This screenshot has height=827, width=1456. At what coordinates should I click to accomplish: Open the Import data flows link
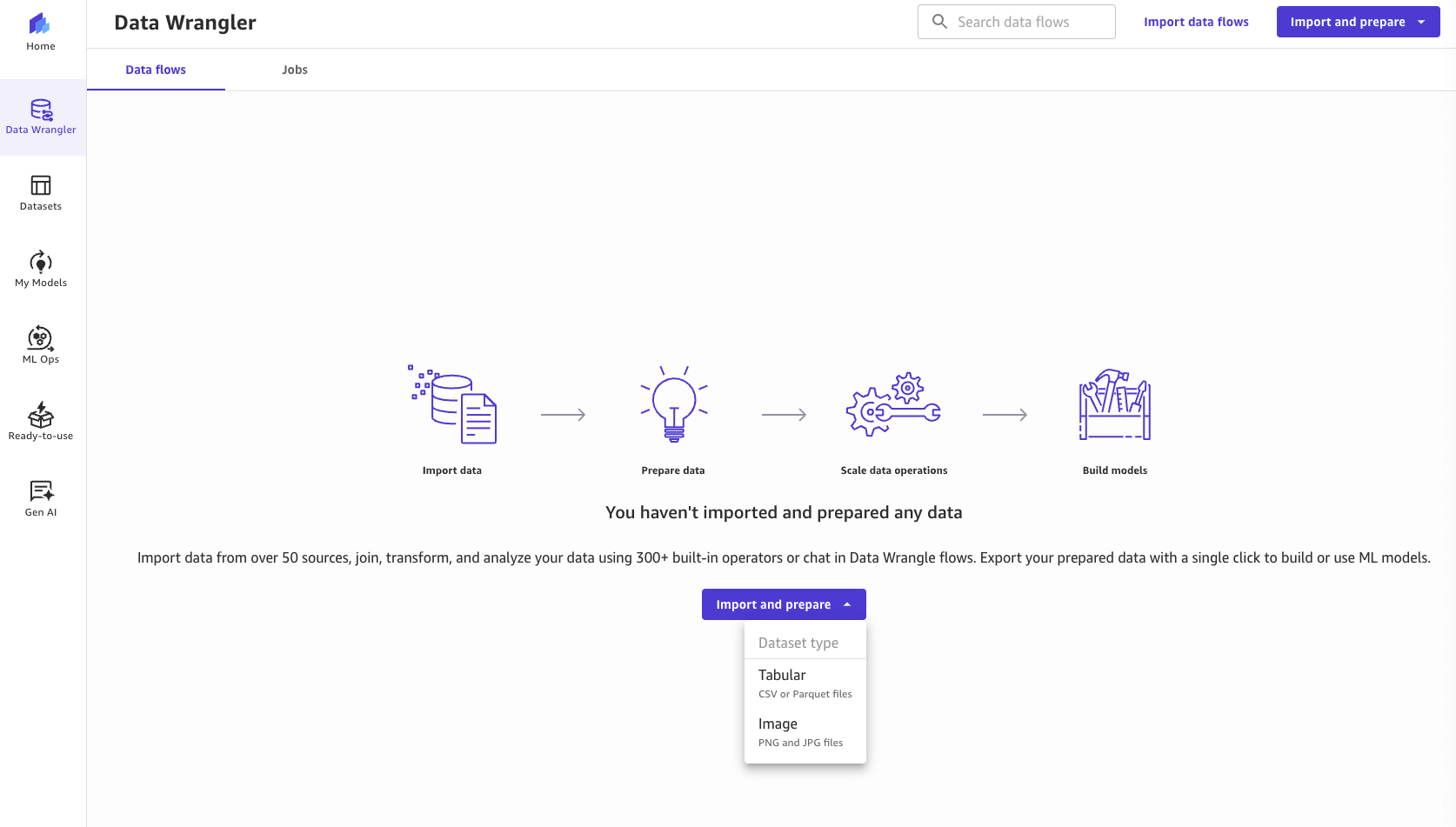(1196, 21)
